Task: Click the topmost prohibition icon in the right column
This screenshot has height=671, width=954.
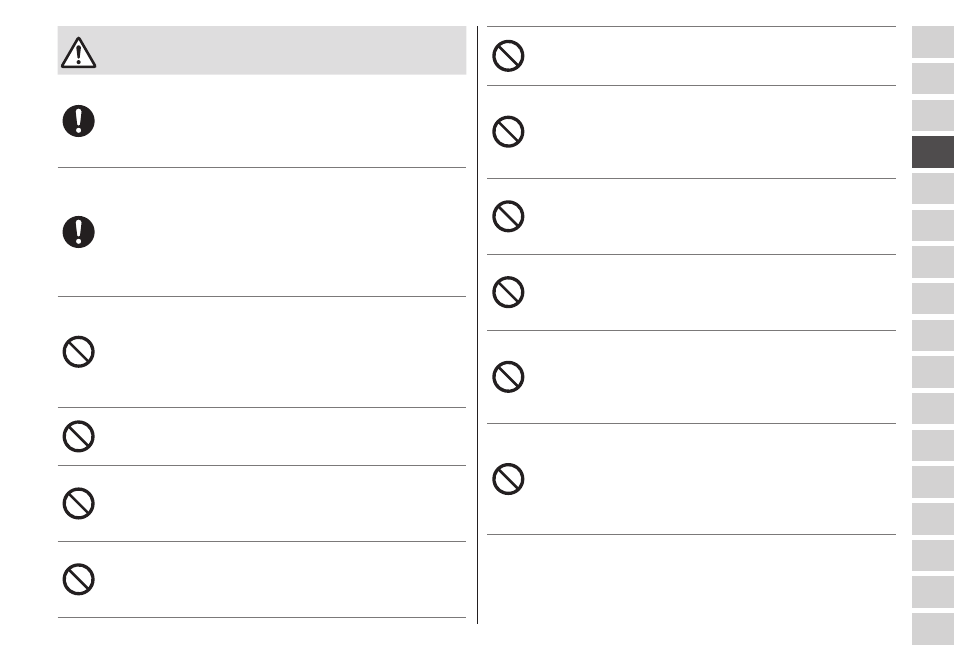Action: (508, 56)
